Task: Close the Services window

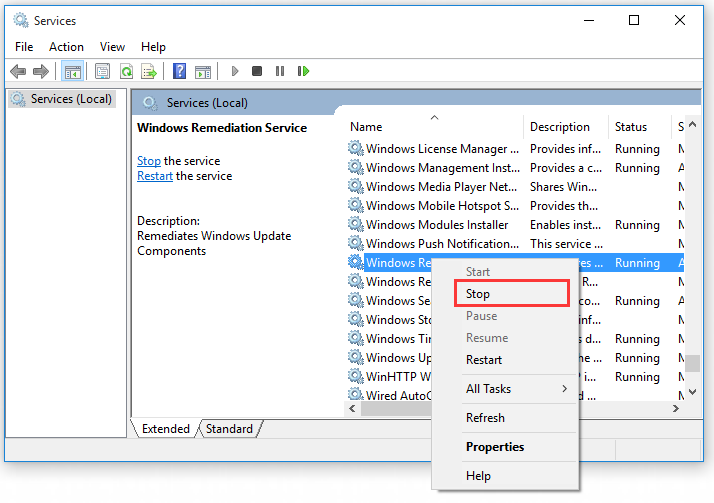Action: click(x=679, y=20)
